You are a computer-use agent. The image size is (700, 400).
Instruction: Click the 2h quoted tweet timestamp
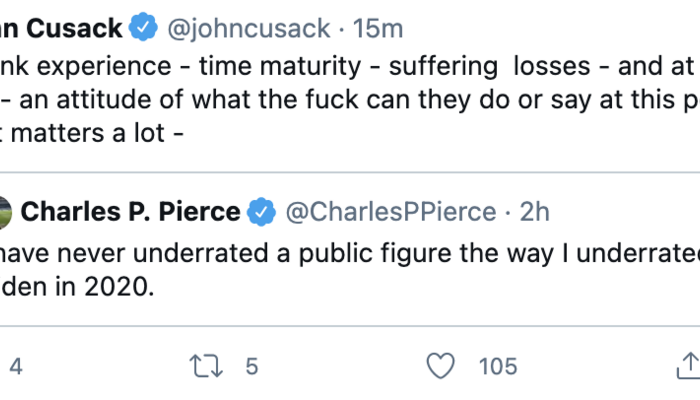[535, 212]
